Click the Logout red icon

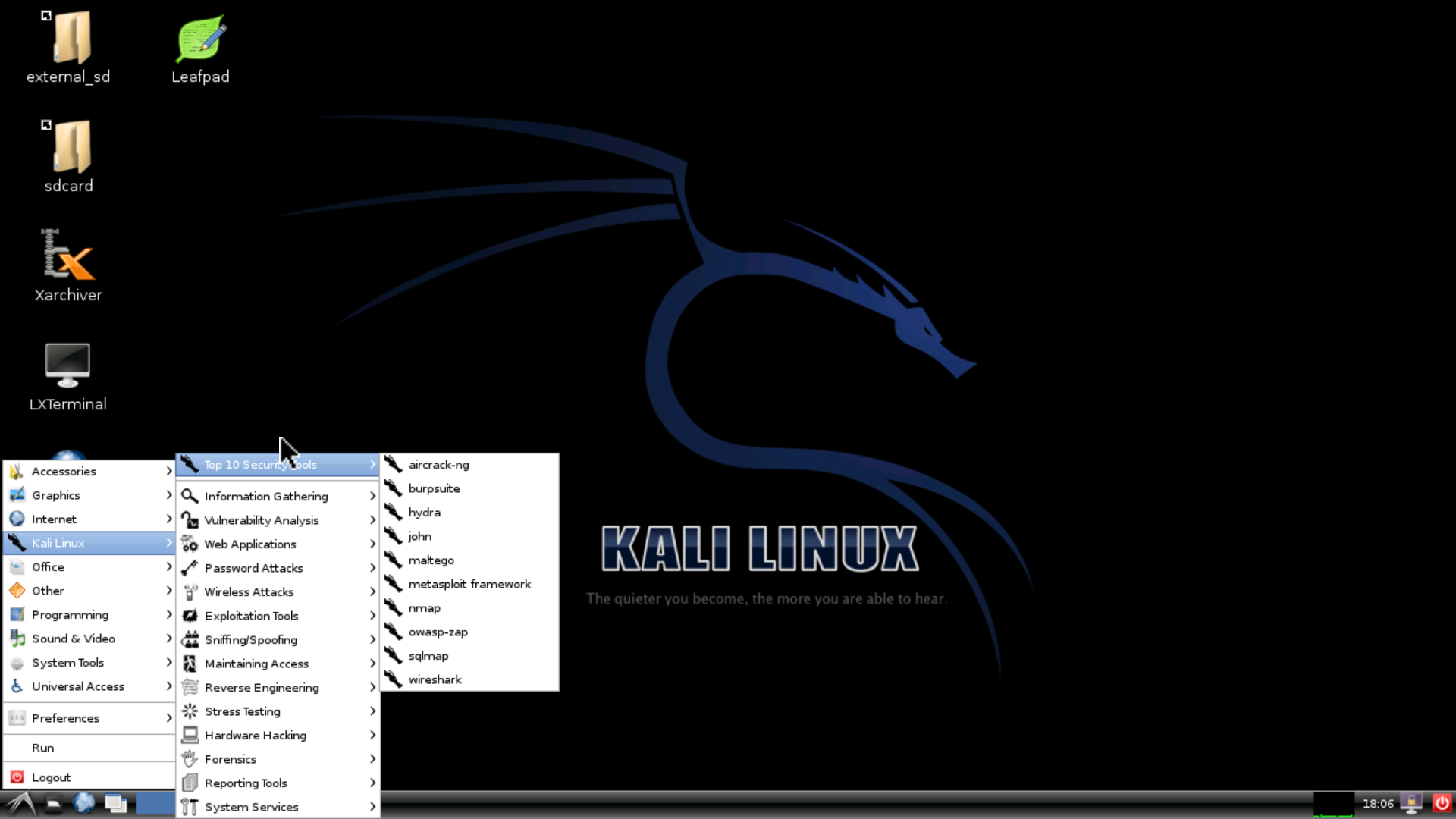[17, 777]
